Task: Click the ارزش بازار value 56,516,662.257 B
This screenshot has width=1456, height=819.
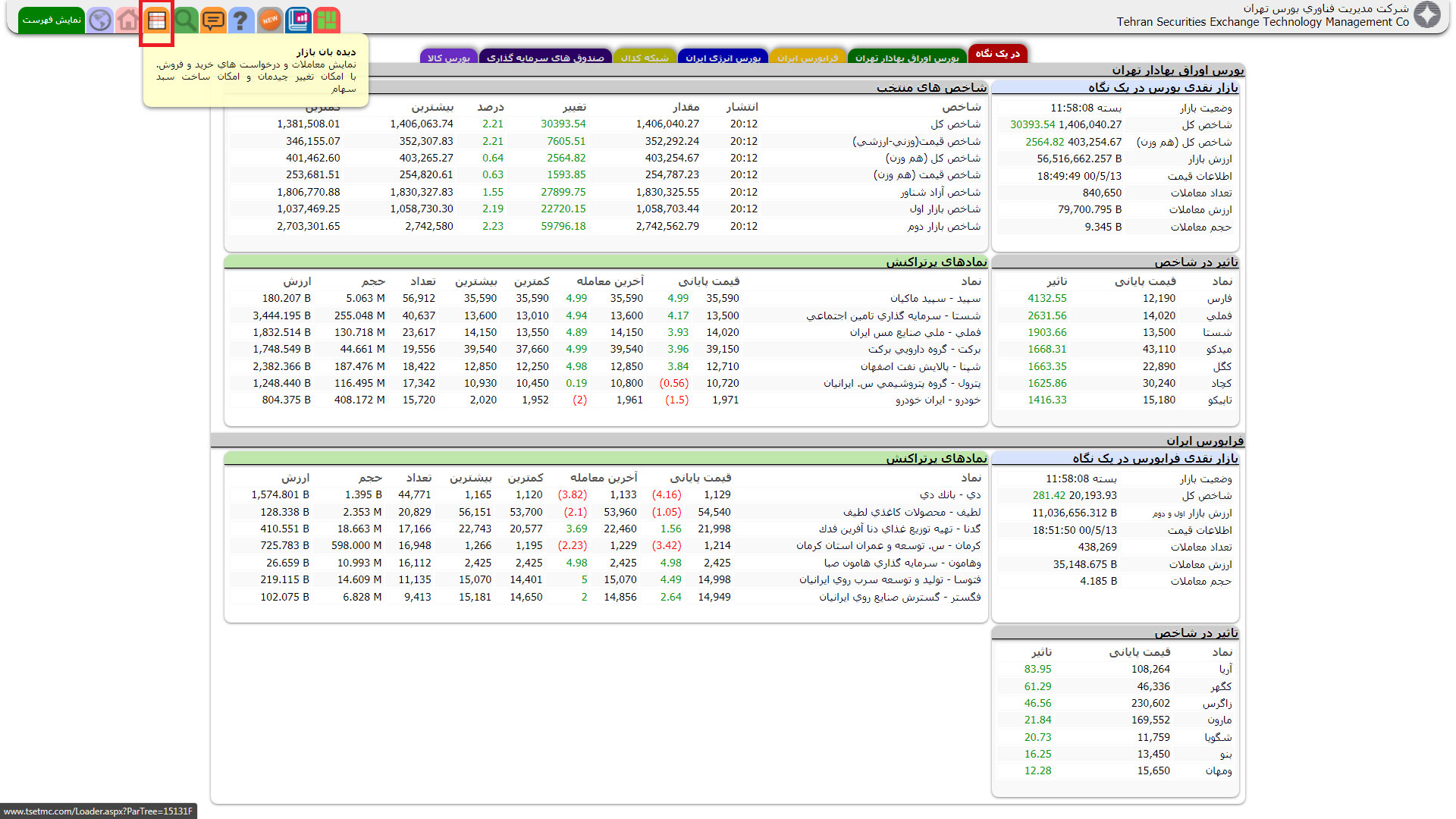Action: point(1079,159)
